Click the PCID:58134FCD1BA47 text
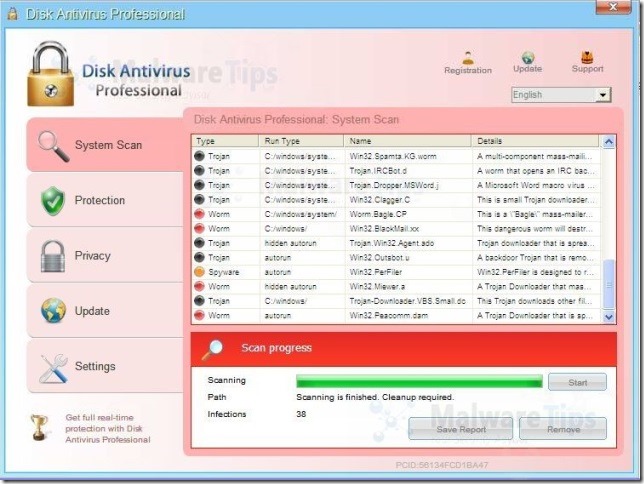644x484 pixels. pyautogui.click(x=442, y=465)
